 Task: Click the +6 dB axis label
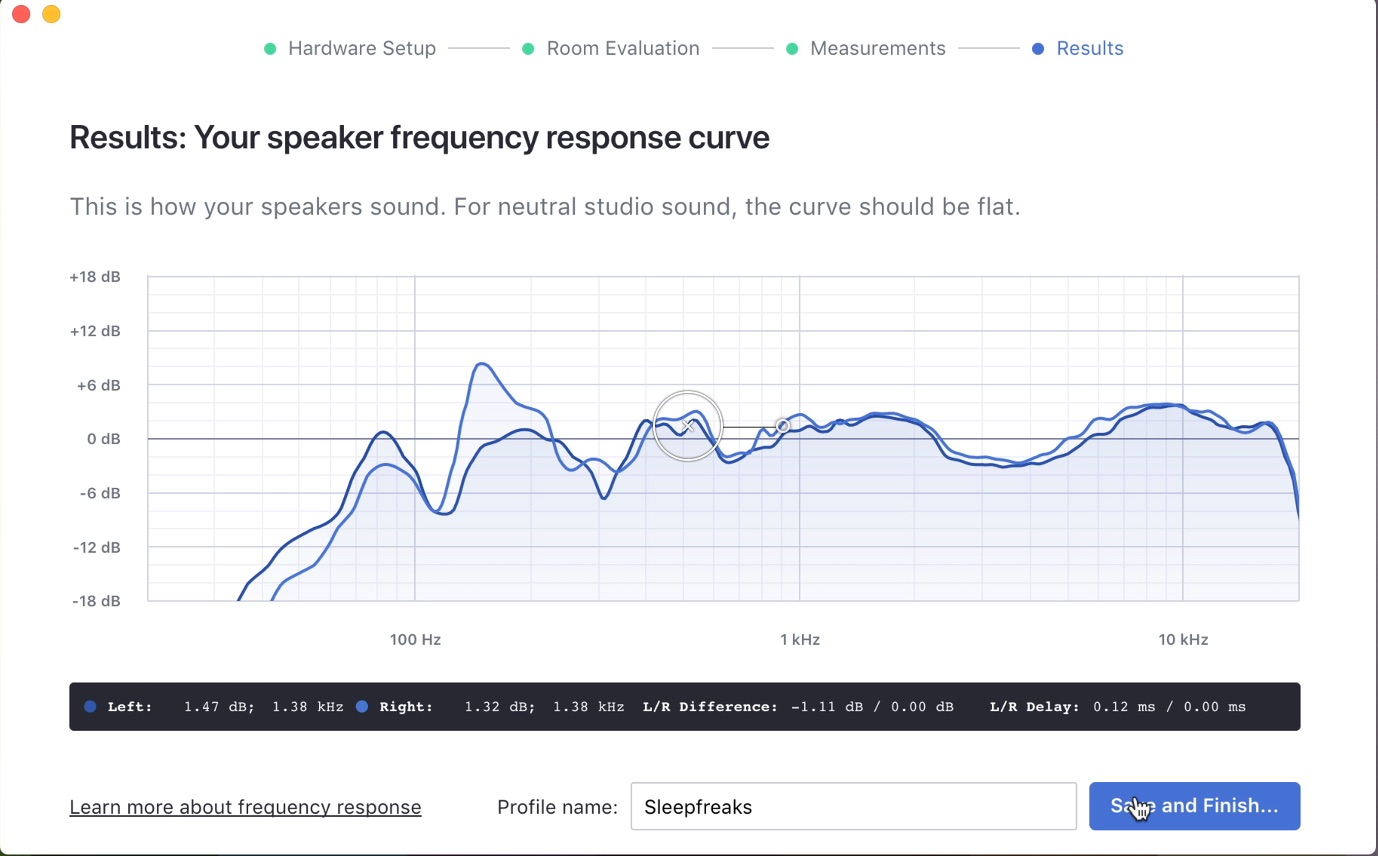point(98,385)
